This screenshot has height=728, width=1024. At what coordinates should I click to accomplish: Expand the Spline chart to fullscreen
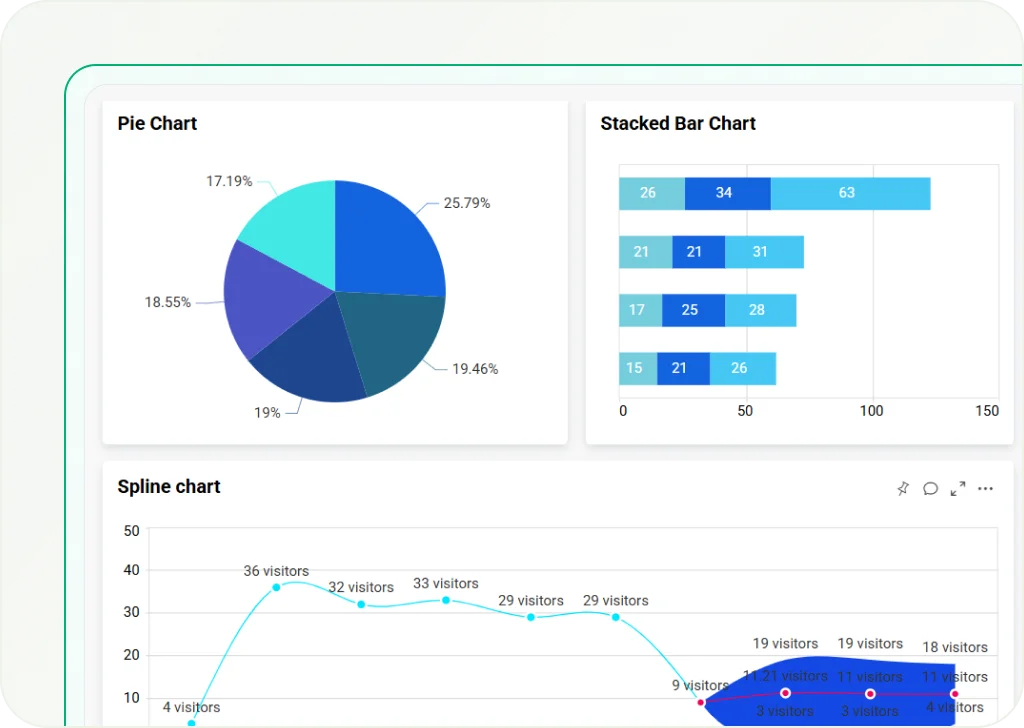click(958, 488)
